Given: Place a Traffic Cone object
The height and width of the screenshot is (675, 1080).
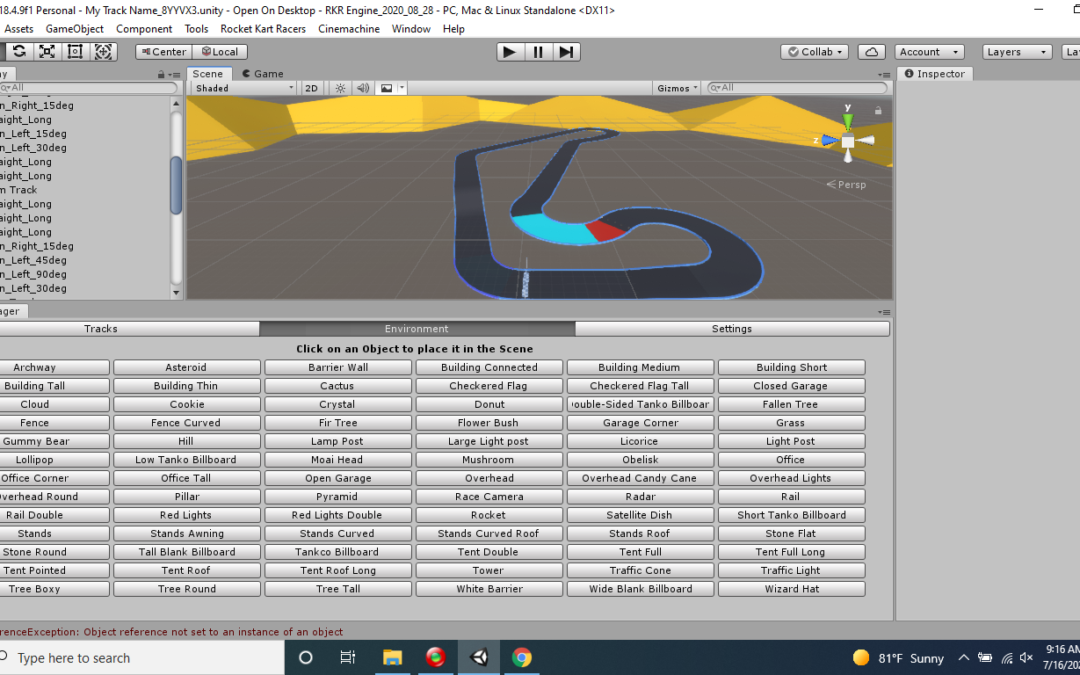Looking at the screenshot, I should (x=640, y=570).
